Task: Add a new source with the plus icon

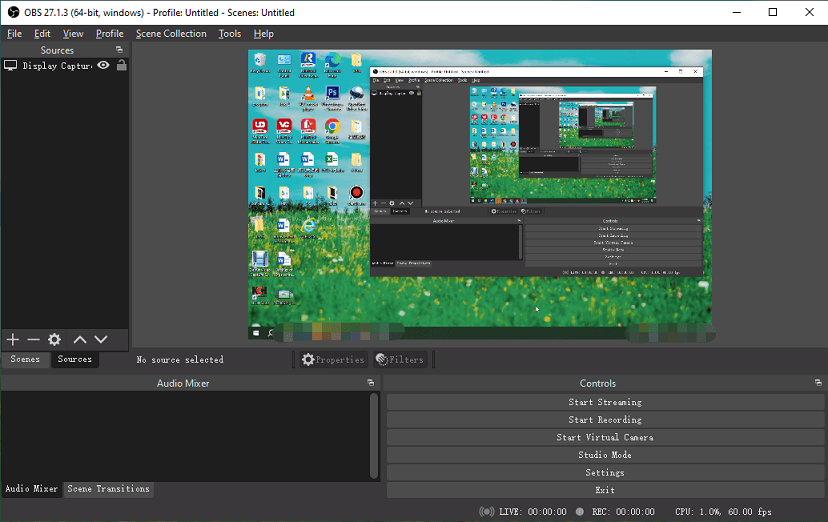Action: [x=13, y=339]
